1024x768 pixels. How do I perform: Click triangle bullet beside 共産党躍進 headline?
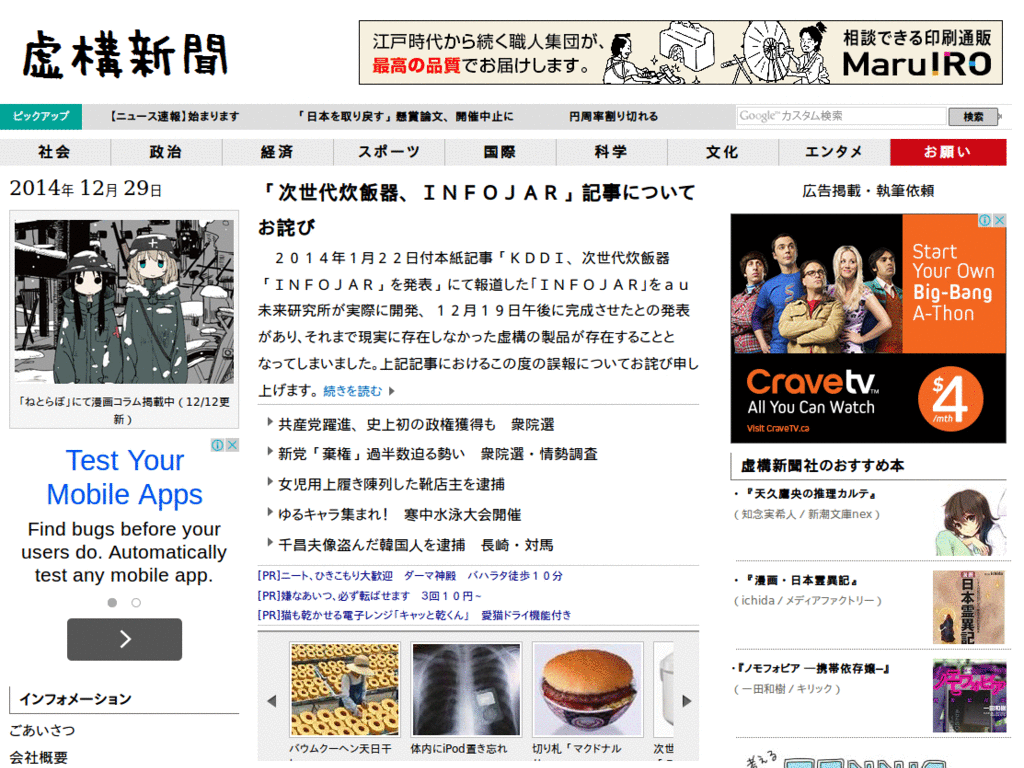[x=270, y=423]
